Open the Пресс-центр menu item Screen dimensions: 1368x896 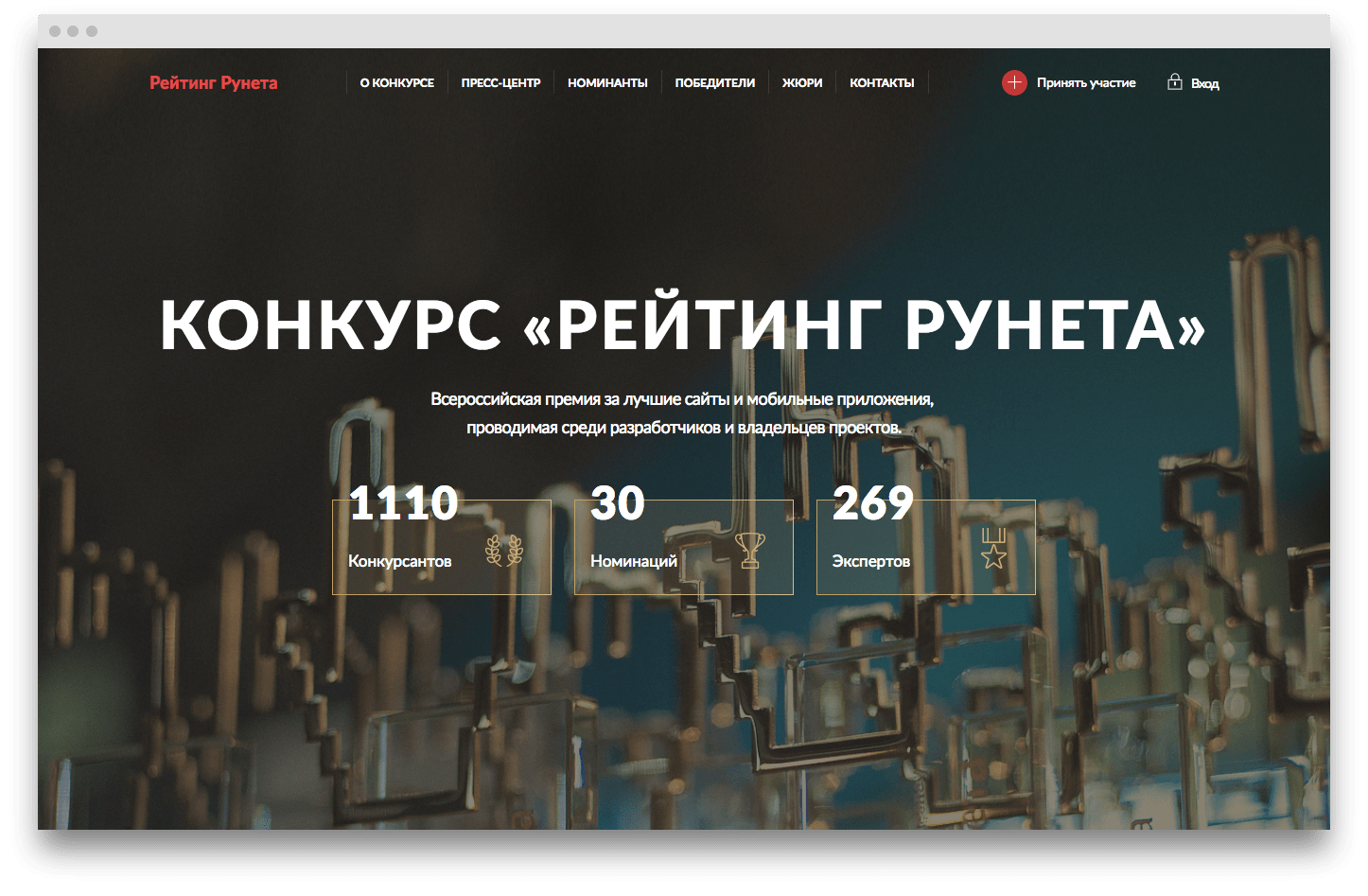click(500, 83)
